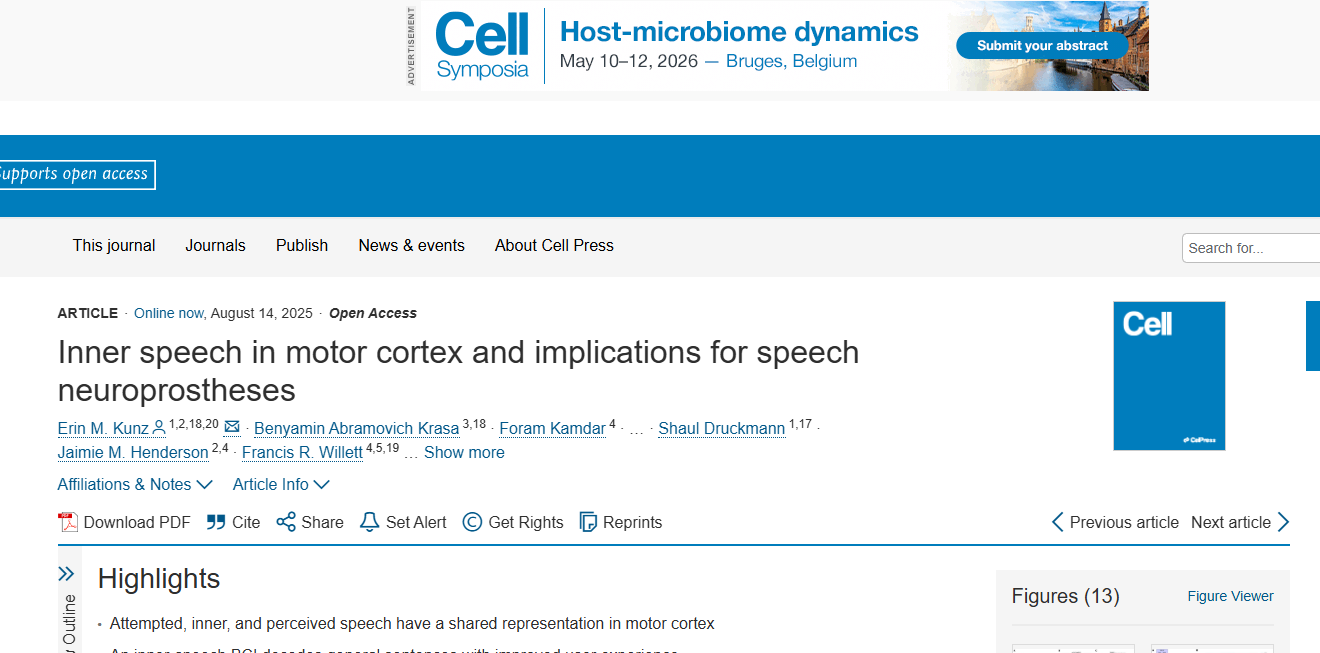Show more authors in the author list
Viewport: 1320px width, 653px height.
464,452
